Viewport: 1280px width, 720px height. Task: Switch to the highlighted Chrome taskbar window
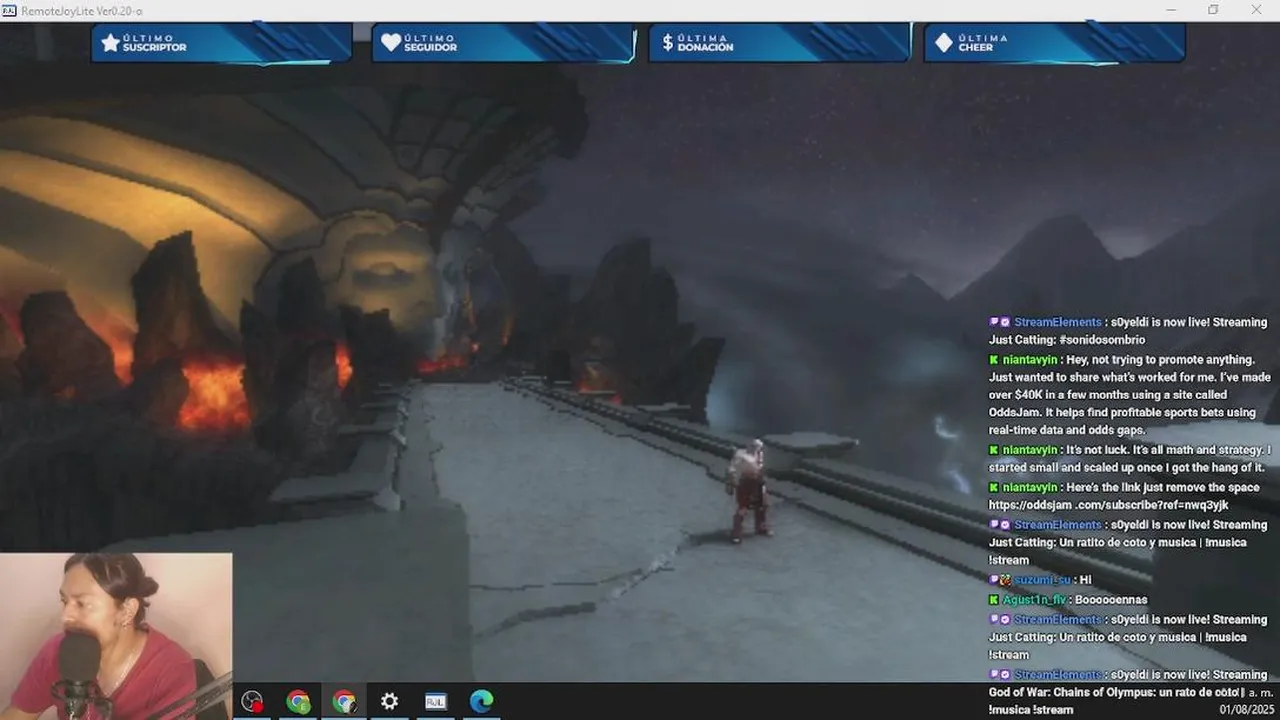[x=344, y=701]
